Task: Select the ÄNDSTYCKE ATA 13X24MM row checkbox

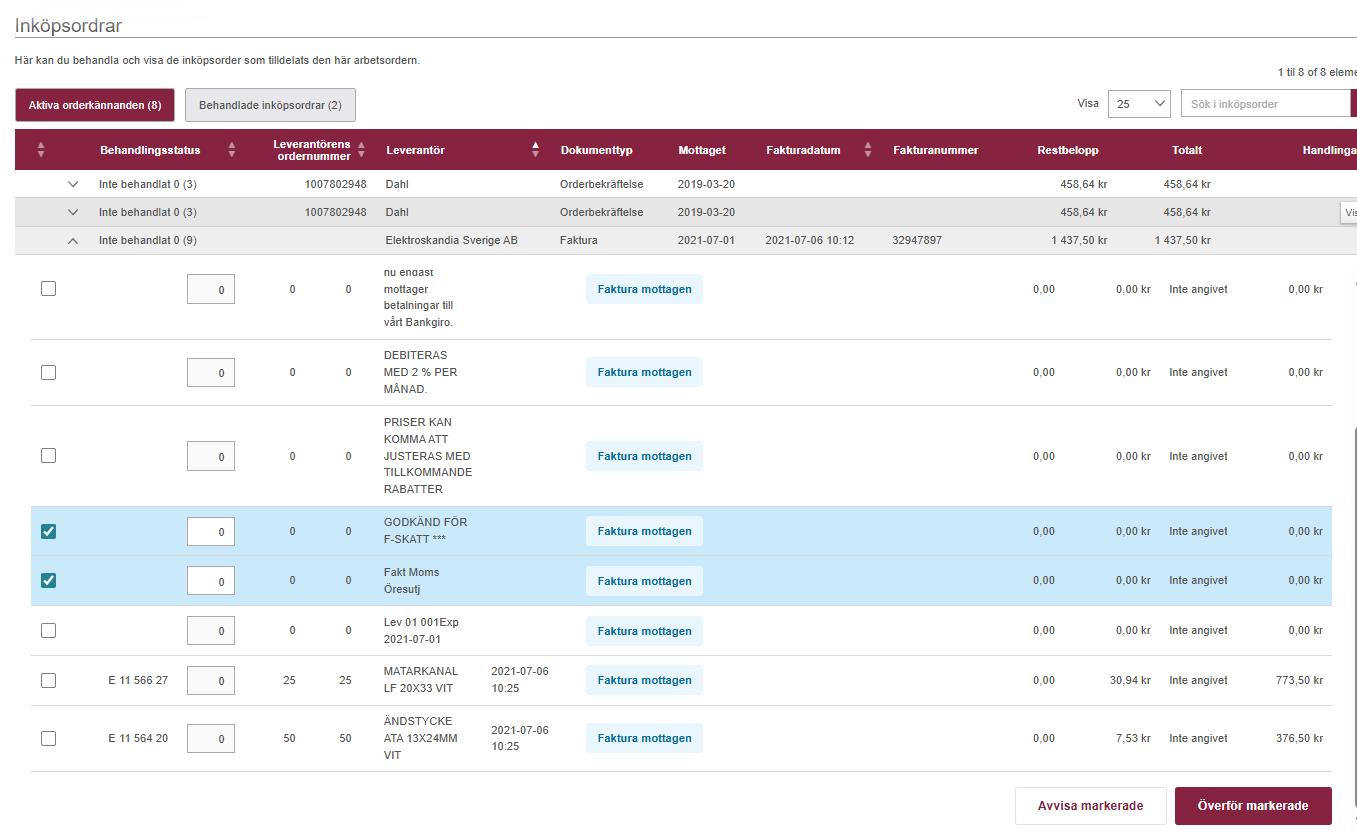Action: click(48, 738)
